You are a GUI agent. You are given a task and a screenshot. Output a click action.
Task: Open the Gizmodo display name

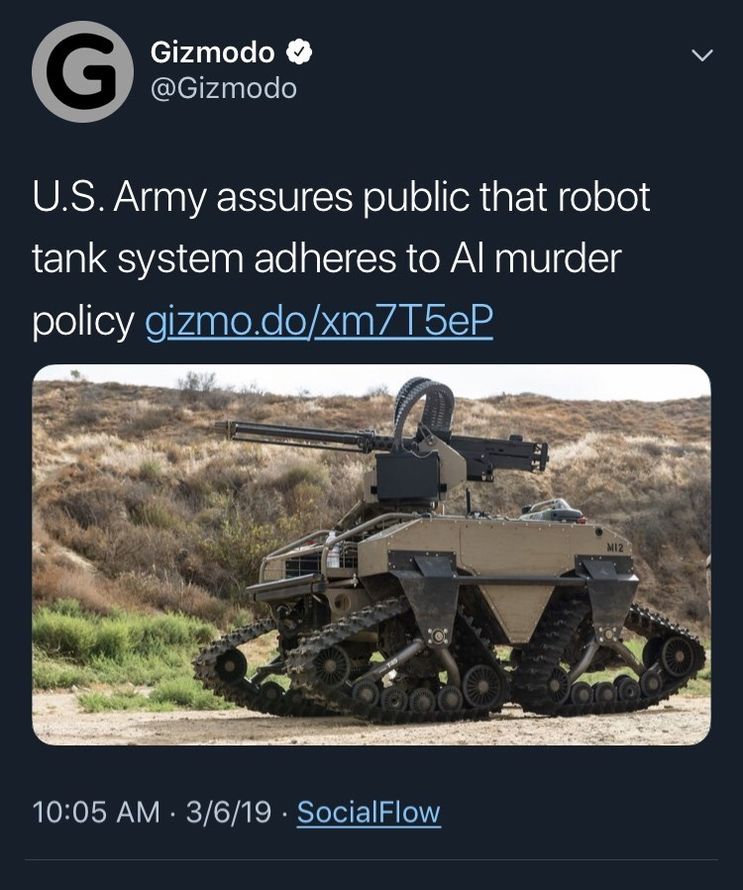(x=212, y=53)
